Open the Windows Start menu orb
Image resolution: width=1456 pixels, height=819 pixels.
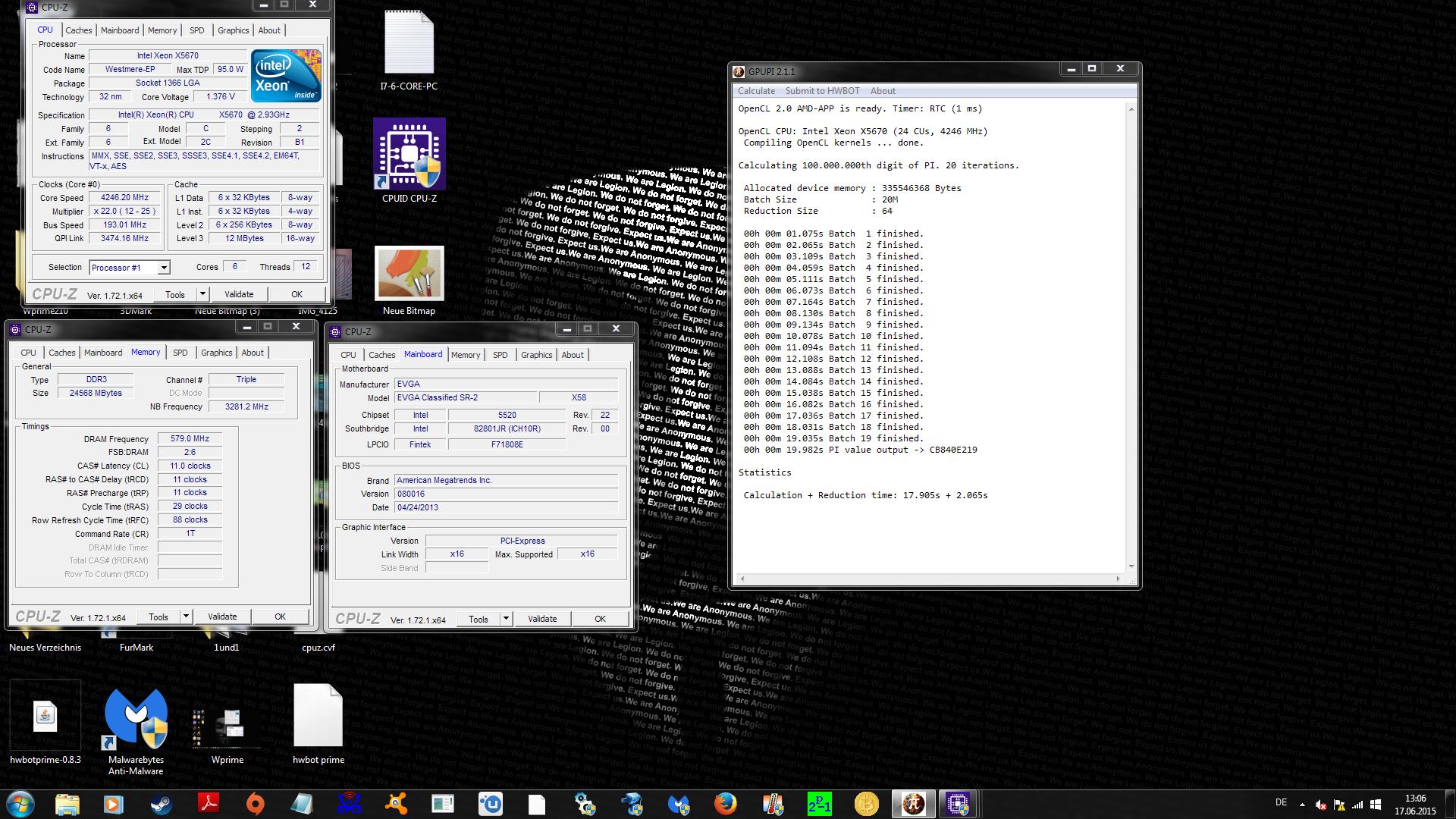[x=20, y=804]
